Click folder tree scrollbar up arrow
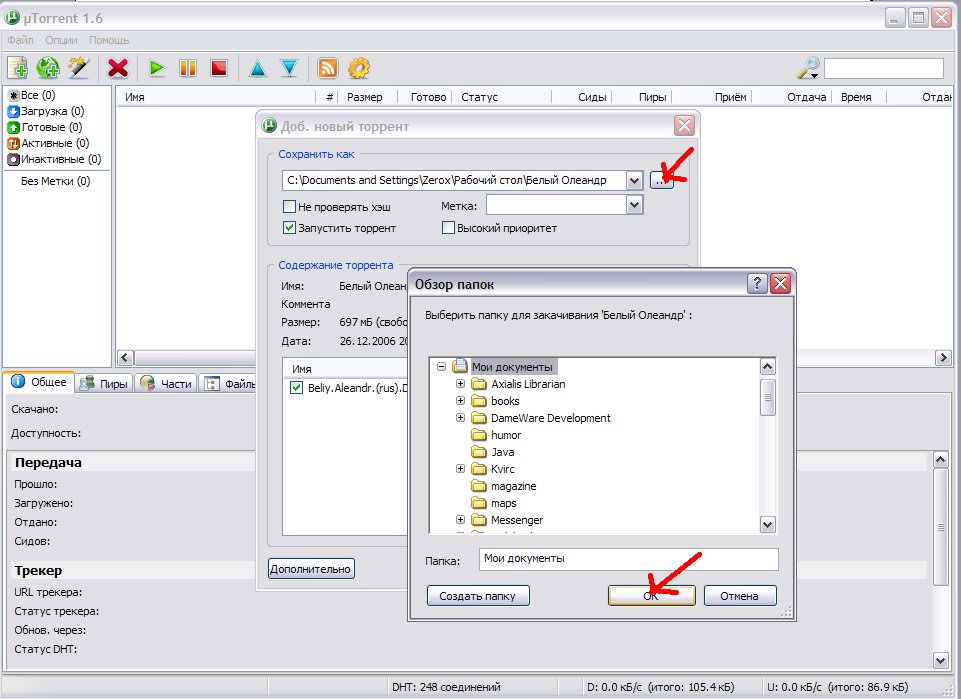Screen dimensions: 961x699 [767, 367]
